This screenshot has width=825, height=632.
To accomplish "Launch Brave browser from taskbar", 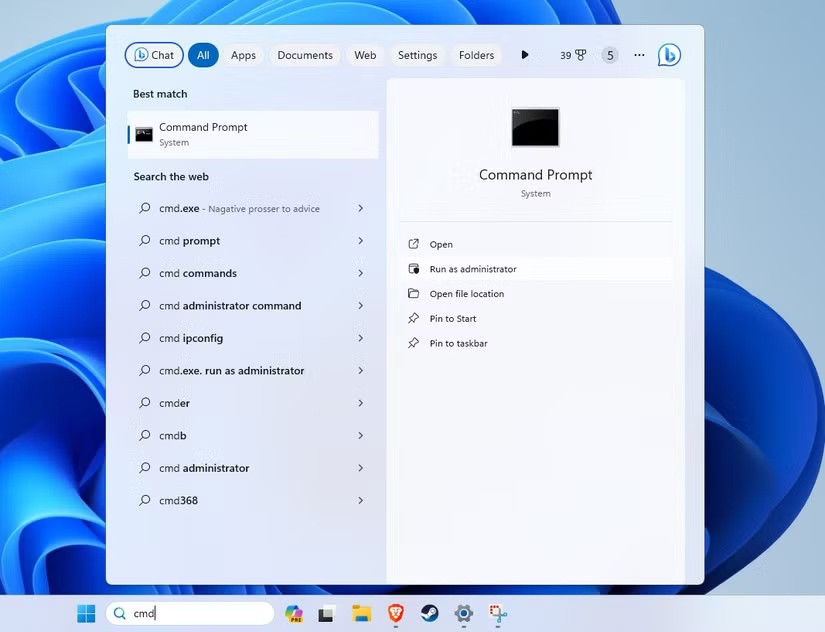I will pyautogui.click(x=395, y=614).
